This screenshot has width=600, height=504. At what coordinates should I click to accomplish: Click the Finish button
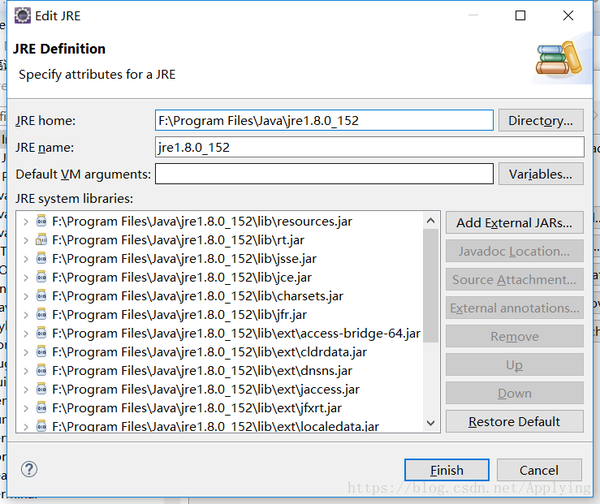click(x=447, y=470)
